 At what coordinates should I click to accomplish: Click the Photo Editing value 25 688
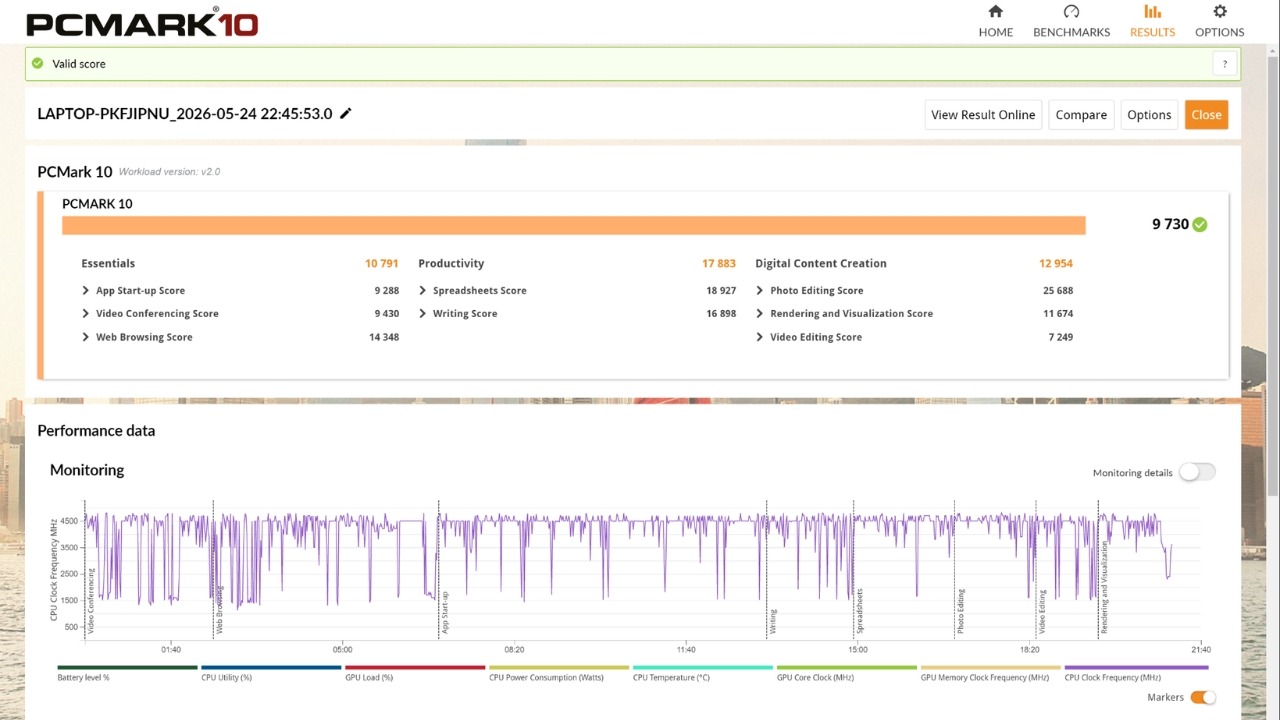[1058, 290]
